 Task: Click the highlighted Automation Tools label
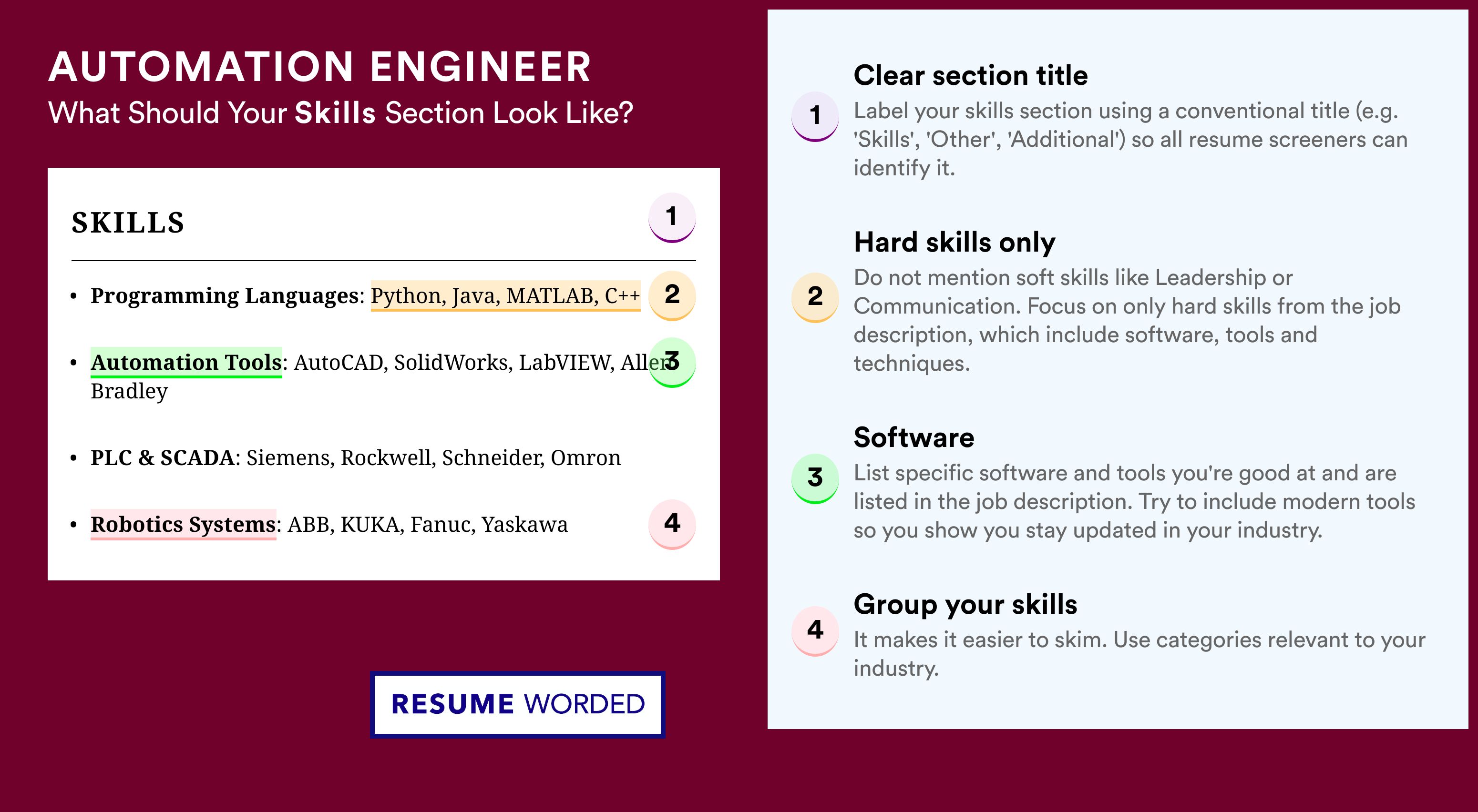[186, 363]
